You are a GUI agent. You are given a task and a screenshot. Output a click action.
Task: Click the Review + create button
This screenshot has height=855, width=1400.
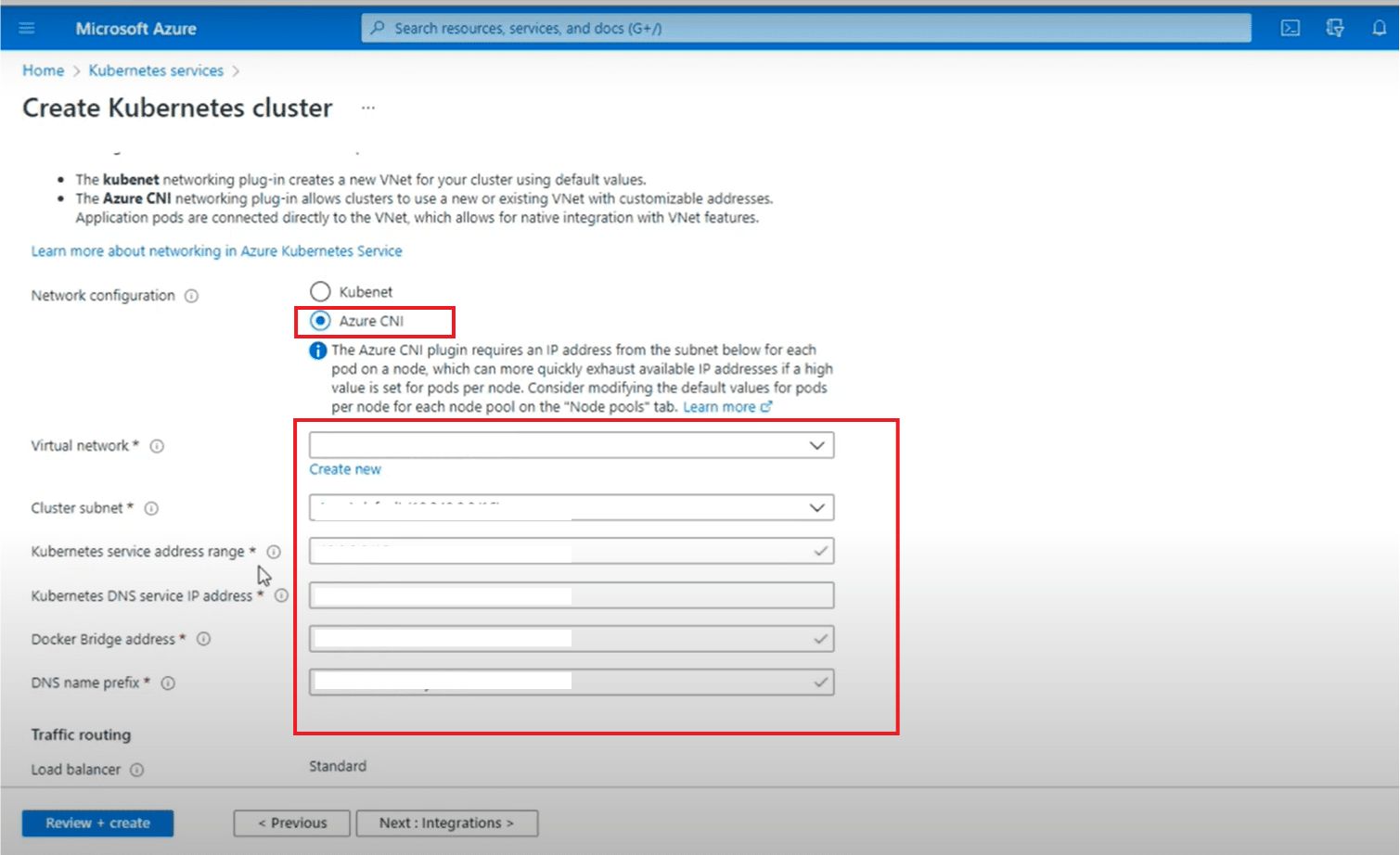pos(97,823)
